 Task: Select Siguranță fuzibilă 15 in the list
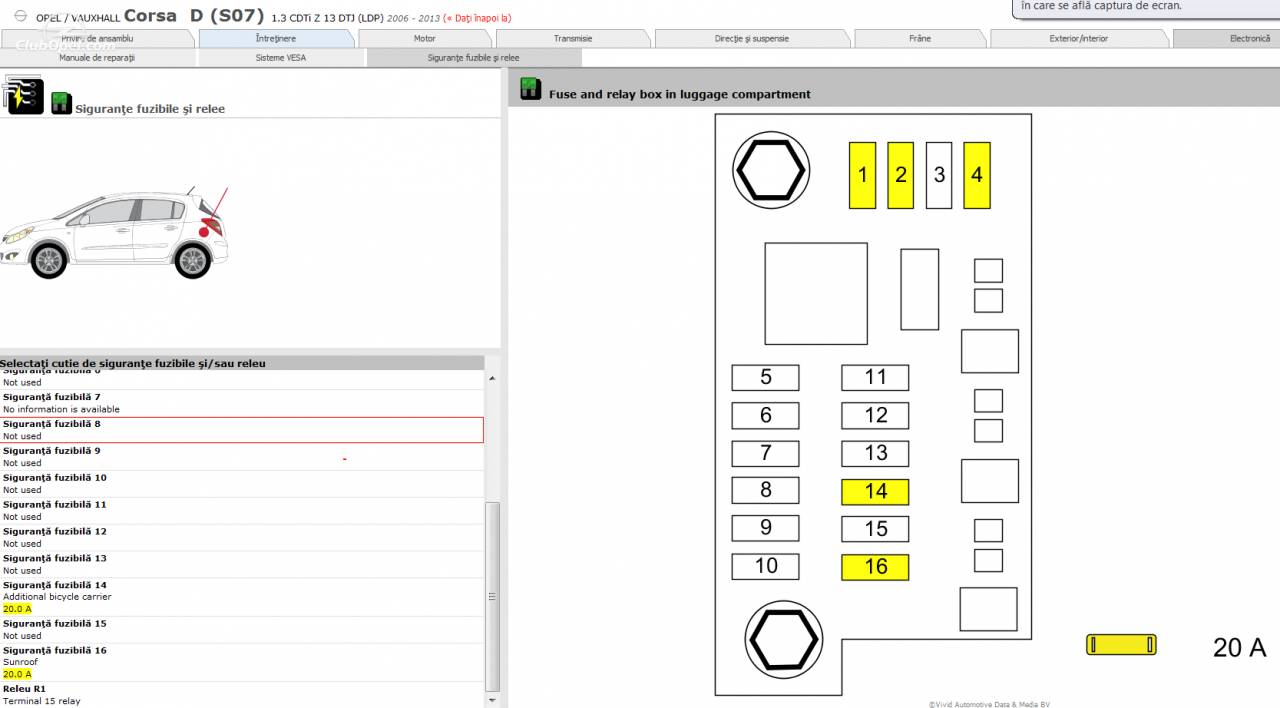[242, 630]
